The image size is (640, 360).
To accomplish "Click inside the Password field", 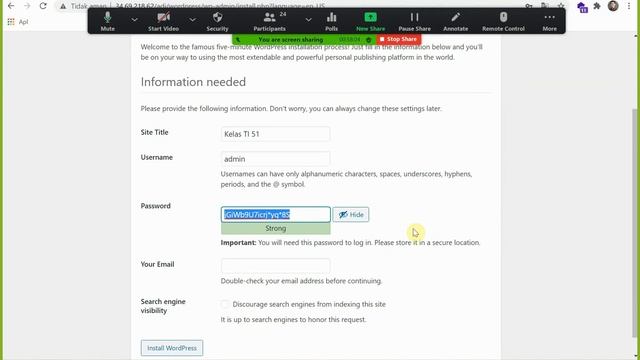I will (276, 214).
